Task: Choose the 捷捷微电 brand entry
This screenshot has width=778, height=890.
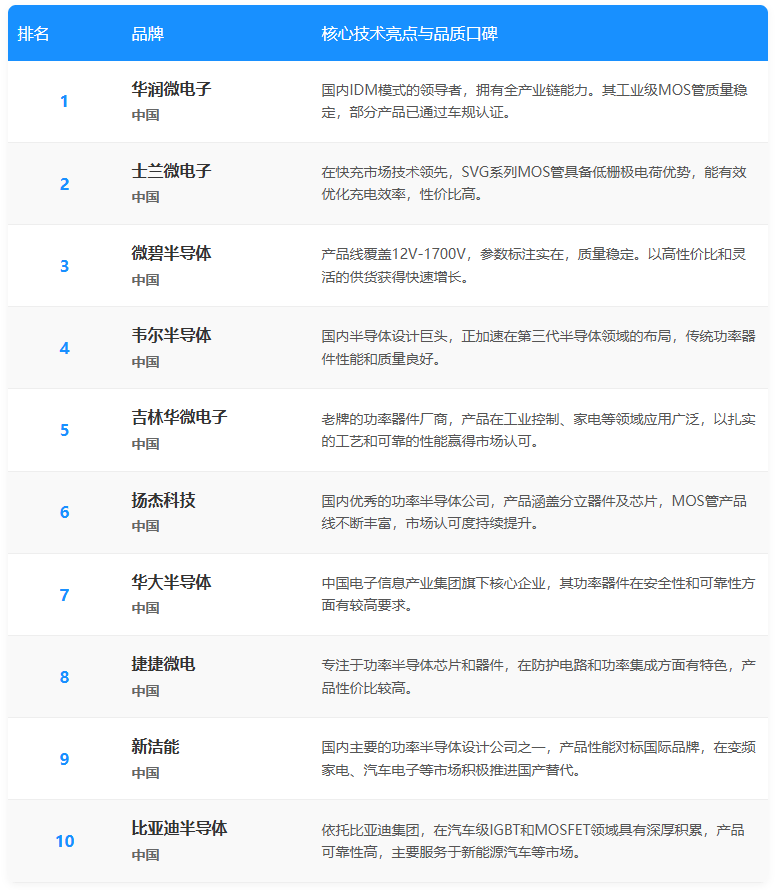Action: tap(163, 664)
